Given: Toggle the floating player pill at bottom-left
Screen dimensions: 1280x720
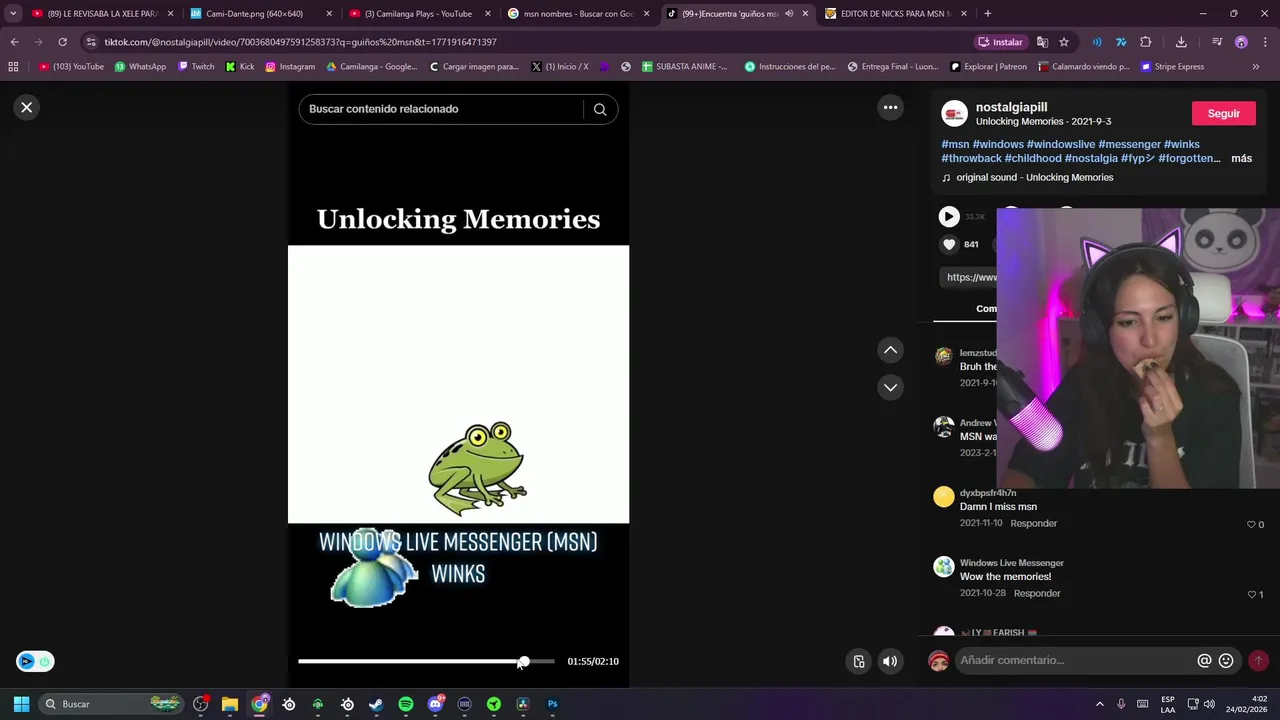Looking at the screenshot, I should point(35,661).
